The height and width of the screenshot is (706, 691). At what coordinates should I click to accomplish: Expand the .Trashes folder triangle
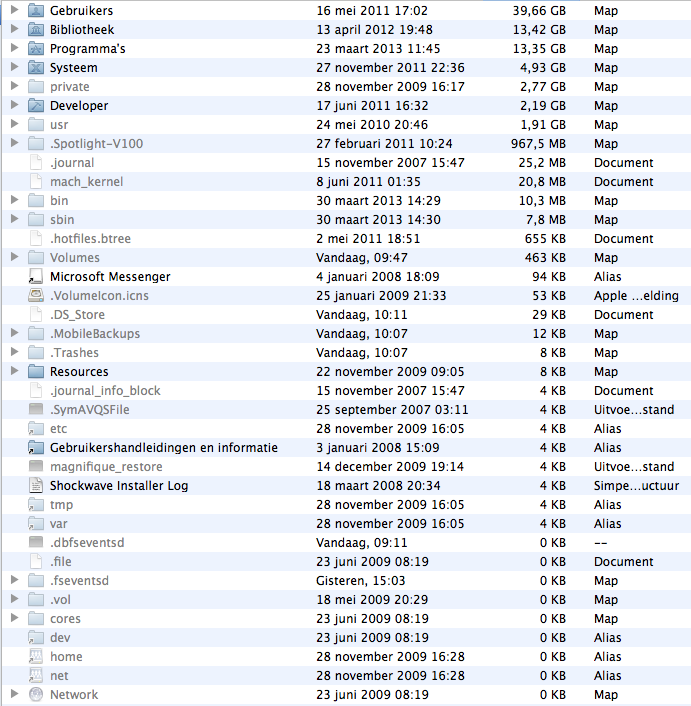pyautogui.click(x=14, y=351)
